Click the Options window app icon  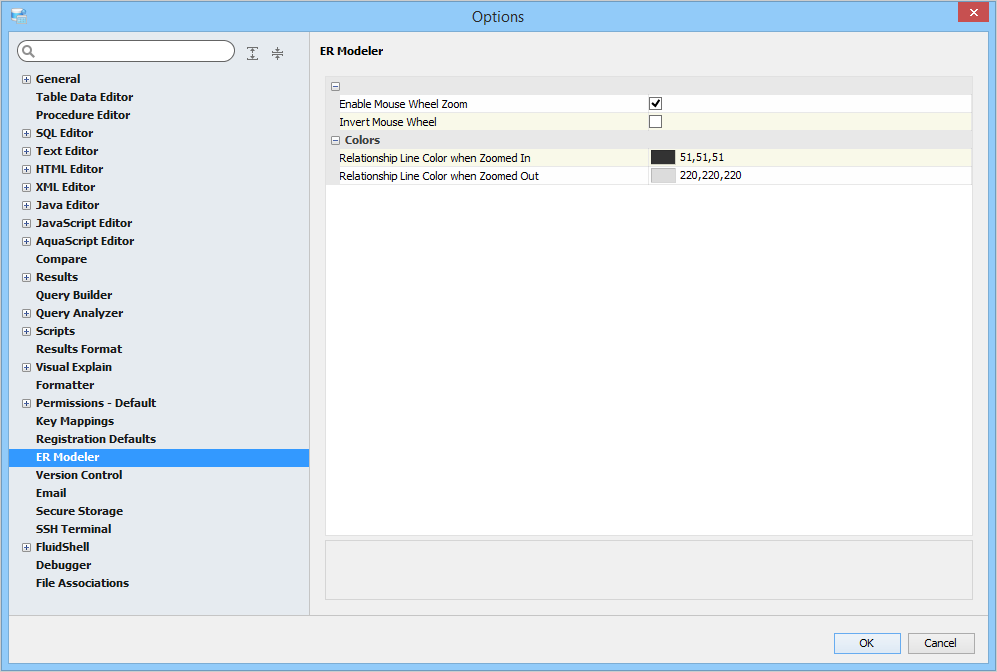pos(19,17)
